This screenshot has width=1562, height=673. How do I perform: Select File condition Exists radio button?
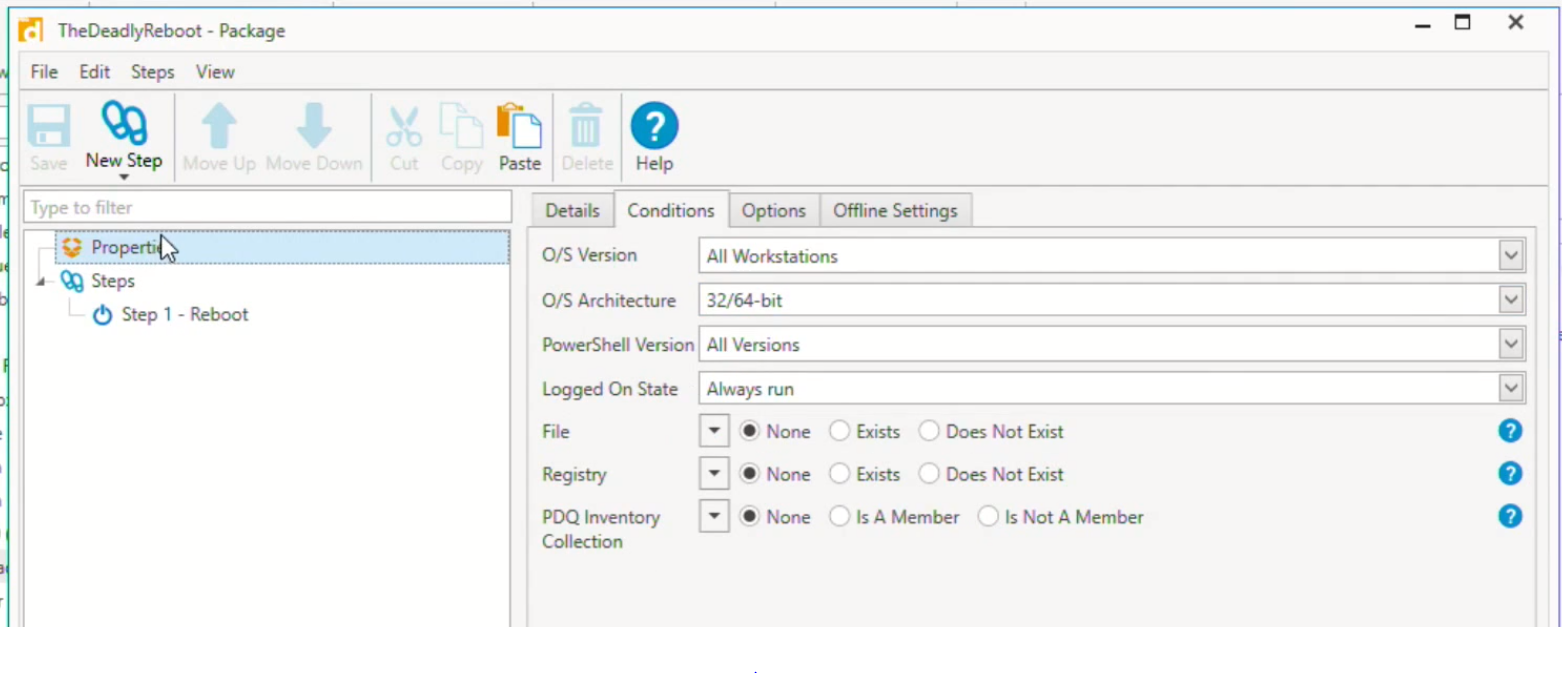[x=840, y=431]
